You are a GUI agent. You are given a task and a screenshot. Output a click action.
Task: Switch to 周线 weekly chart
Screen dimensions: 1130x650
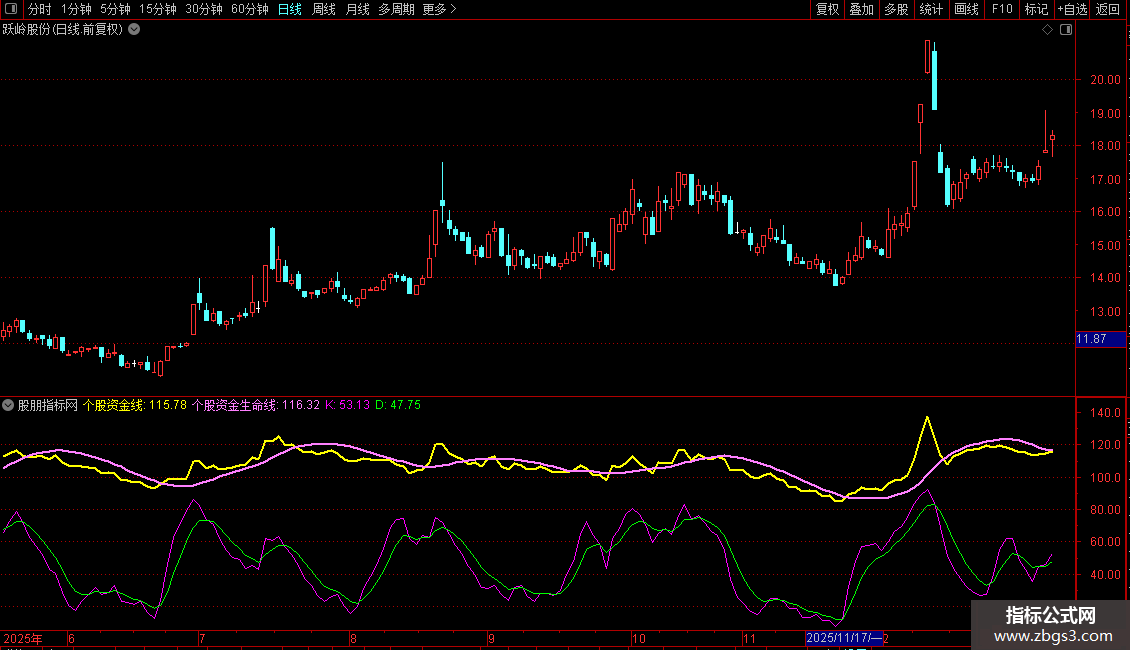(324, 9)
